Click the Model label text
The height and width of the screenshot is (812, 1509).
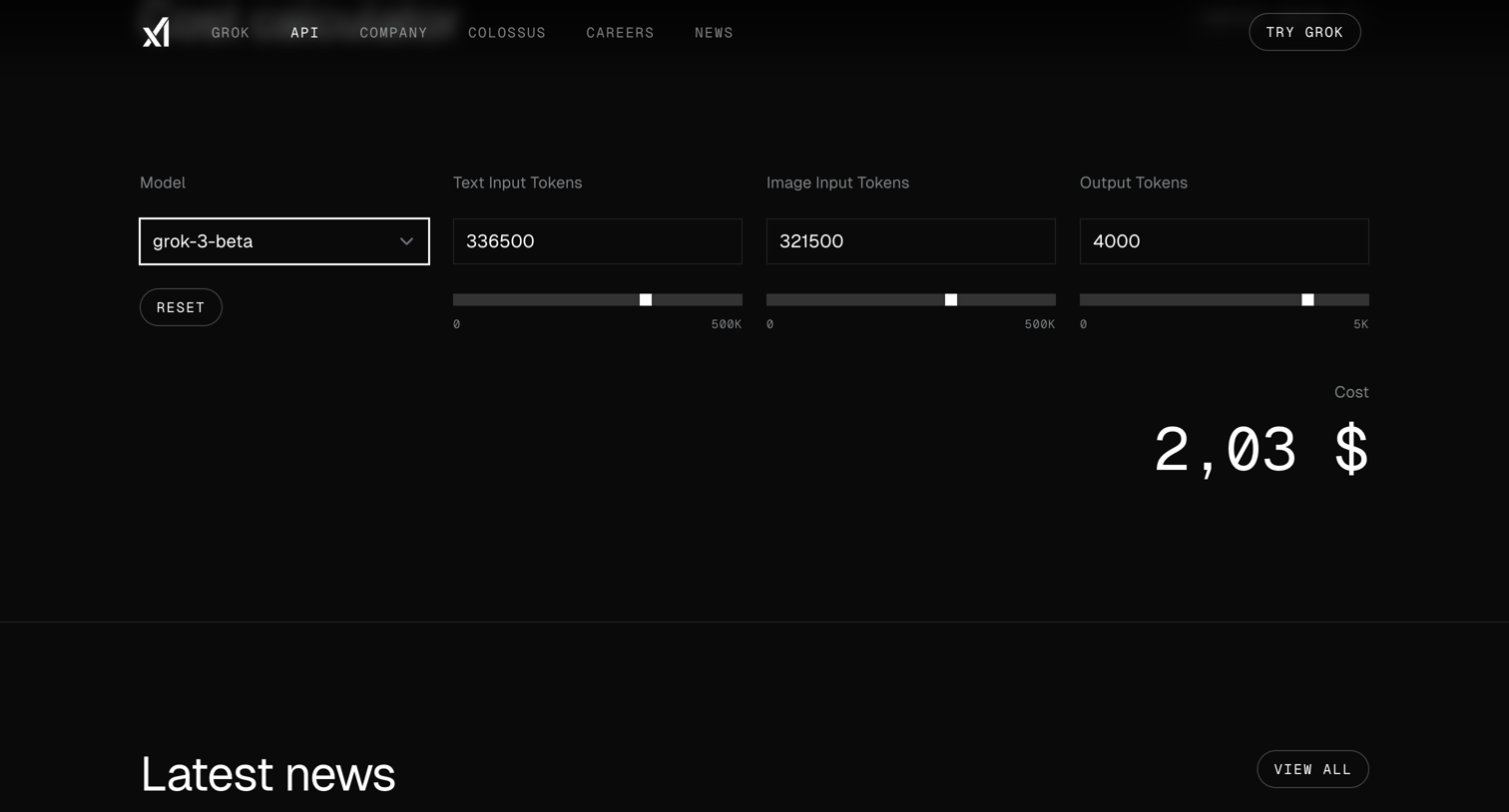coord(163,183)
